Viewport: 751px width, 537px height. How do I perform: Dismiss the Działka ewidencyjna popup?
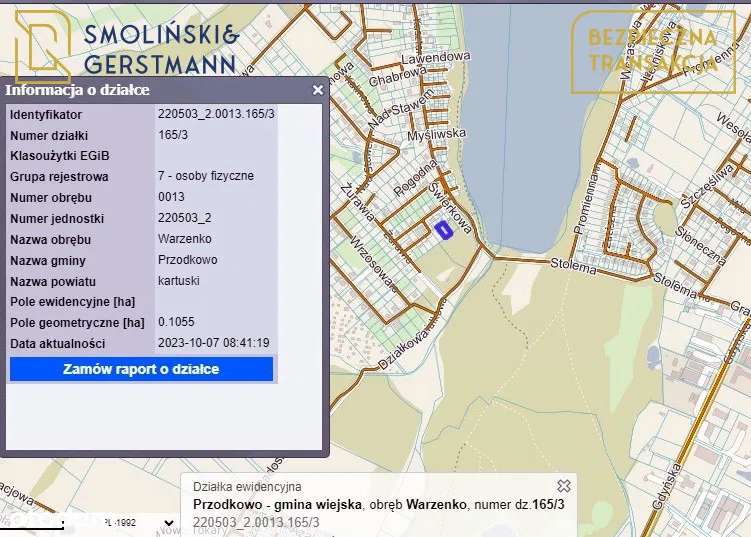pos(564,486)
